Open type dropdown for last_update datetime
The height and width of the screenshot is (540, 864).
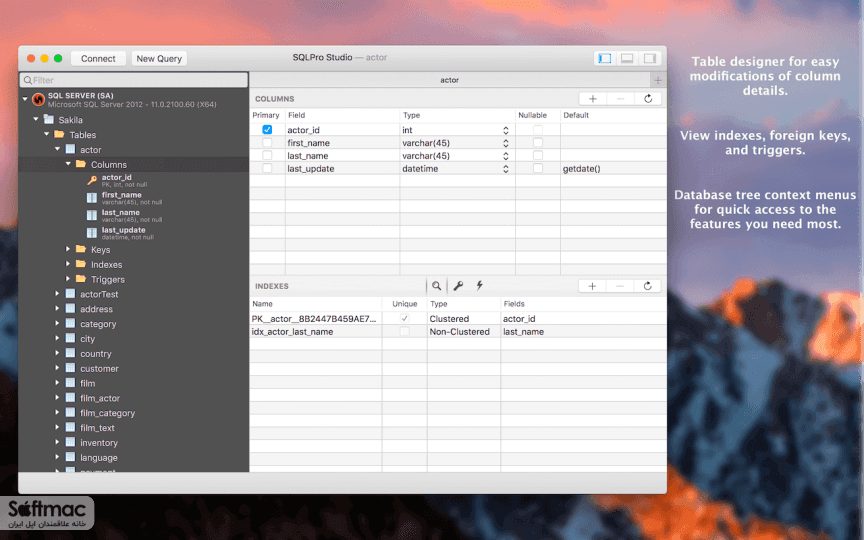point(505,169)
